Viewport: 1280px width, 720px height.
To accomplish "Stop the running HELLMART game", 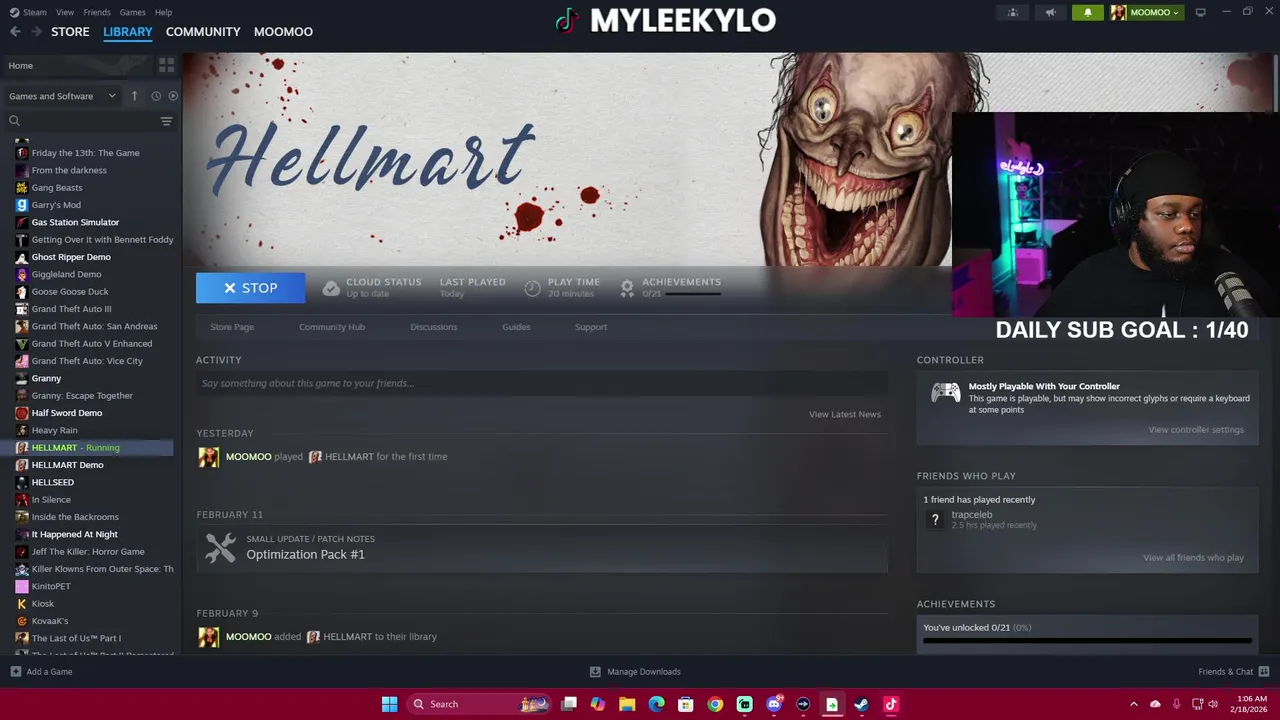I will [x=250, y=288].
